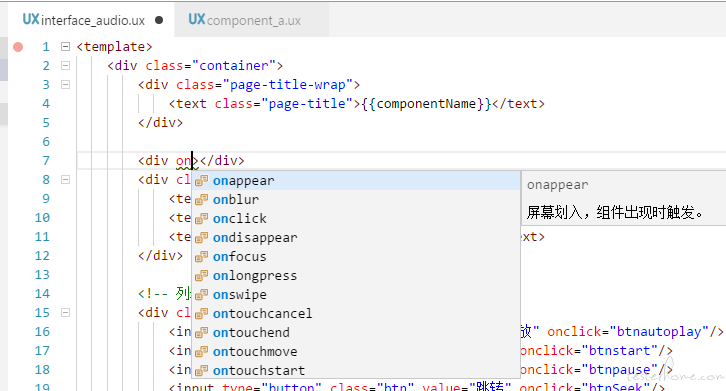This screenshot has width=726, height=391.
Task: Place cursor on {{componentName}} text
Action: point(426,104)
